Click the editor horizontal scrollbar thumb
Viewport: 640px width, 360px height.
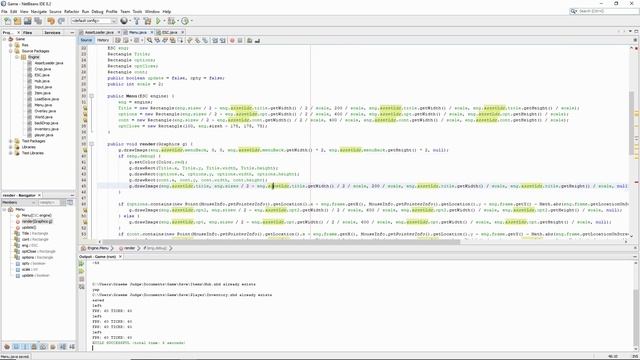click(281, 242)
